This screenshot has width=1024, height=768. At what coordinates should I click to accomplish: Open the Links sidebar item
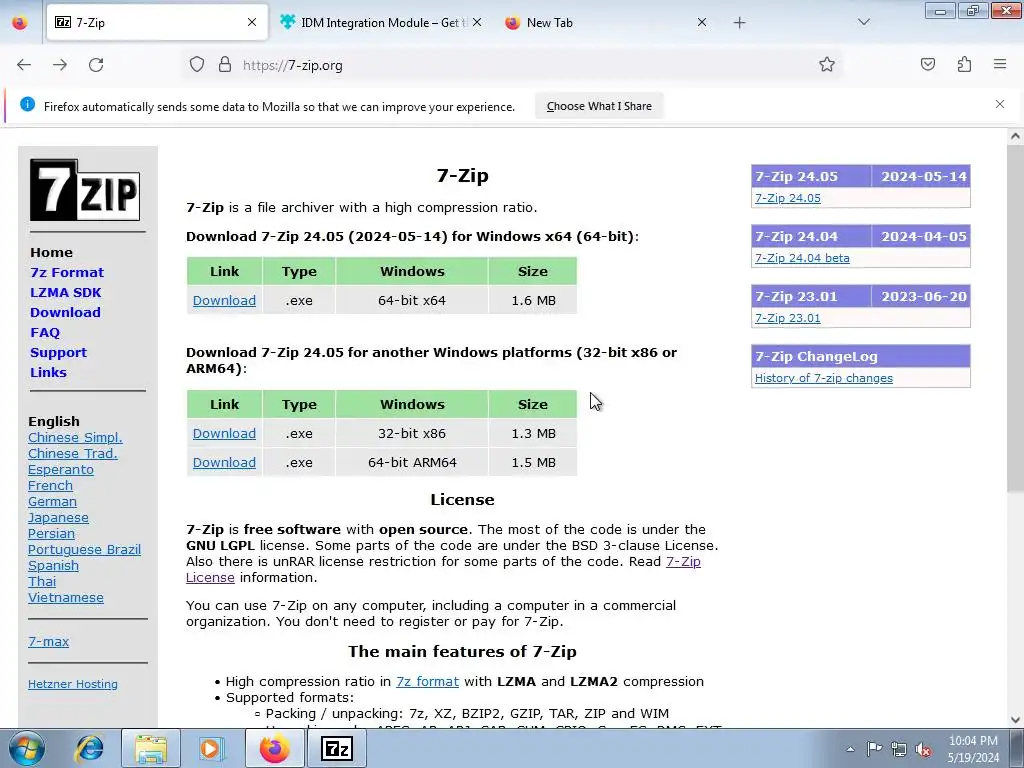click(x=48, y=372)
